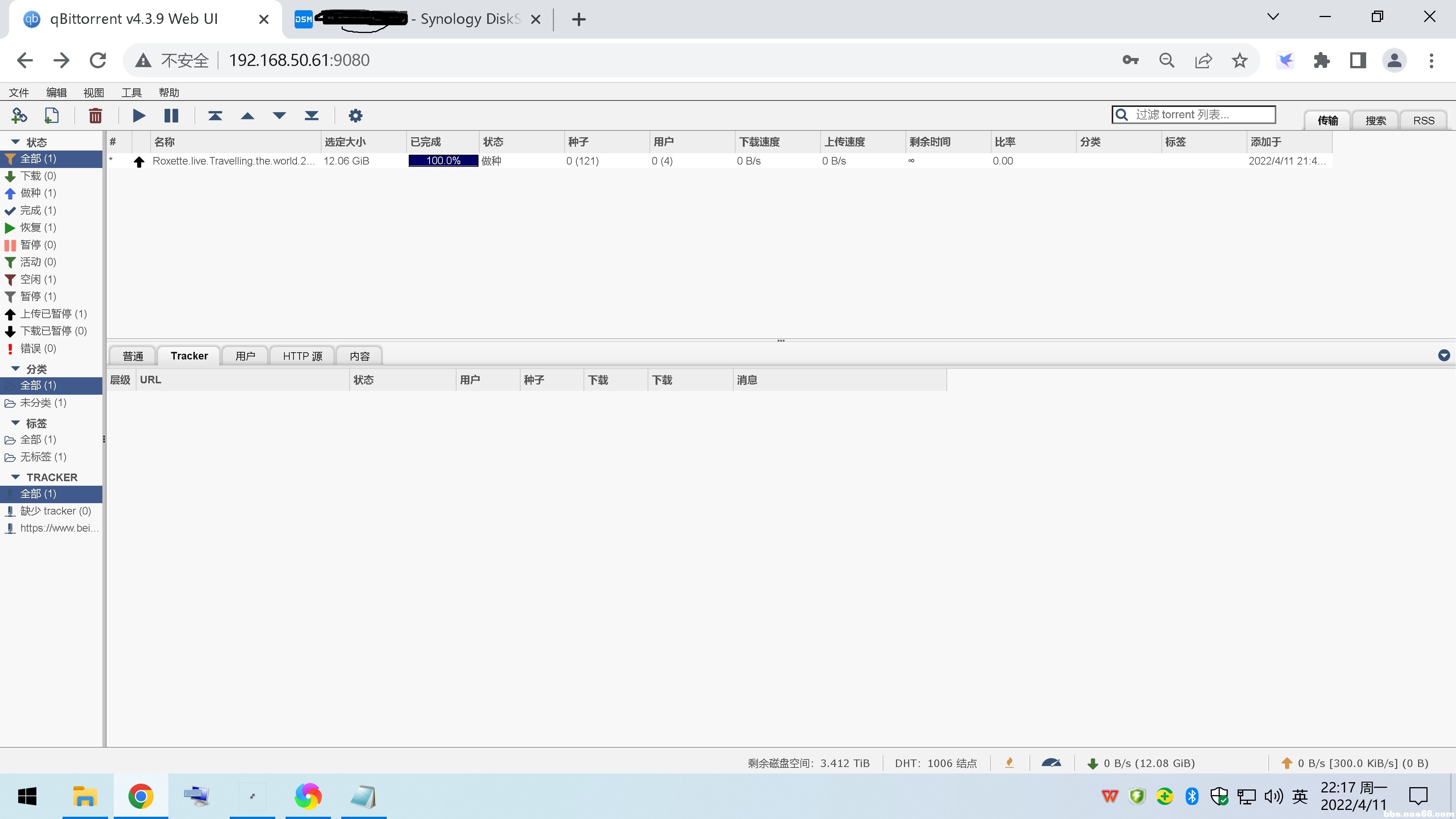Open the 工具 menu
The width and height of the screenshot is (1456, 819).
tap(131, 92)
